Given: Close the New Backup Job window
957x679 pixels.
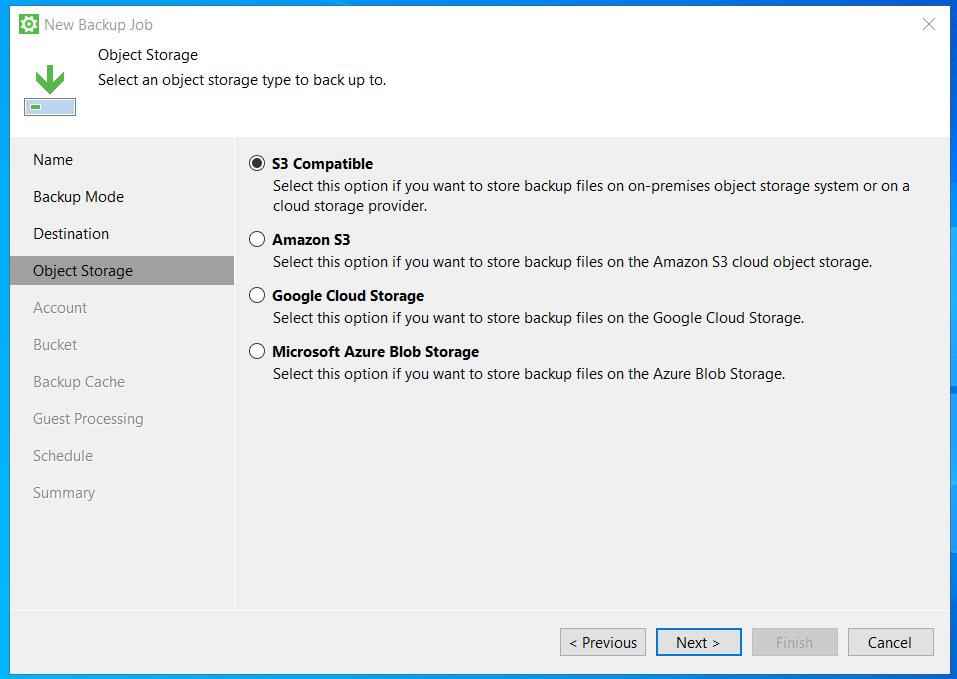Looking at the screenshot, I should click(x=929, y=24).
